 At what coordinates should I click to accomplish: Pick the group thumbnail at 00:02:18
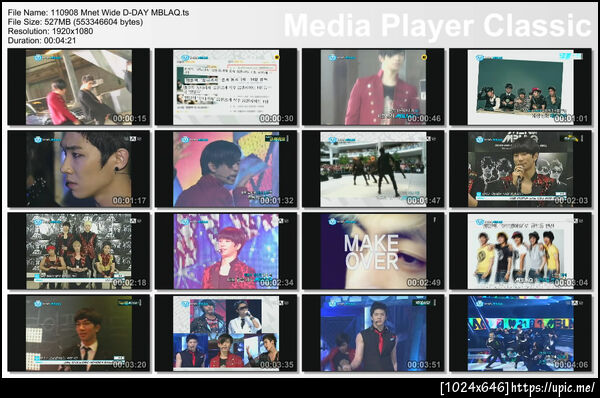[x=78, y=251]
